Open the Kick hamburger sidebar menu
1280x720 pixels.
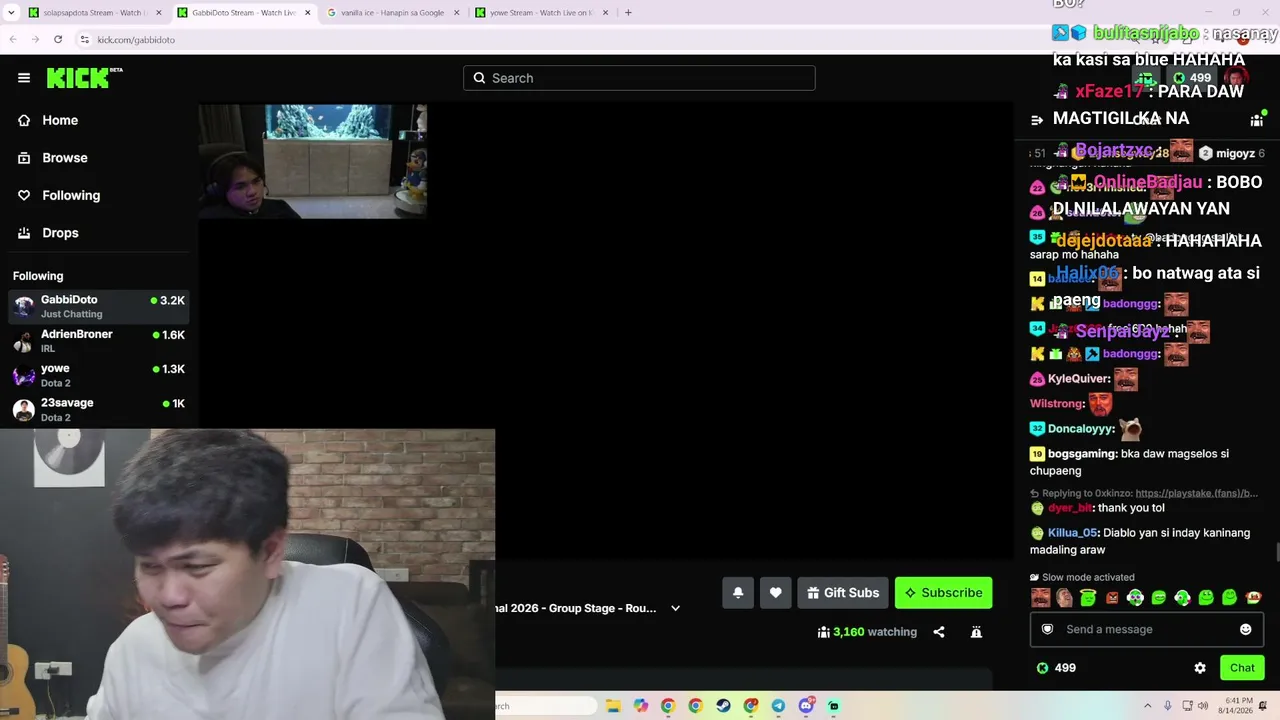(24, 78)
